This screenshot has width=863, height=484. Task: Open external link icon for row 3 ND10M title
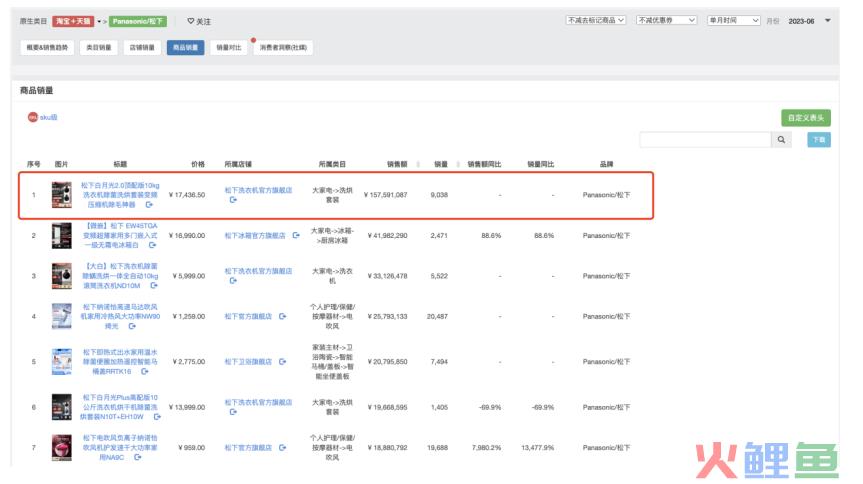[154, 286]
